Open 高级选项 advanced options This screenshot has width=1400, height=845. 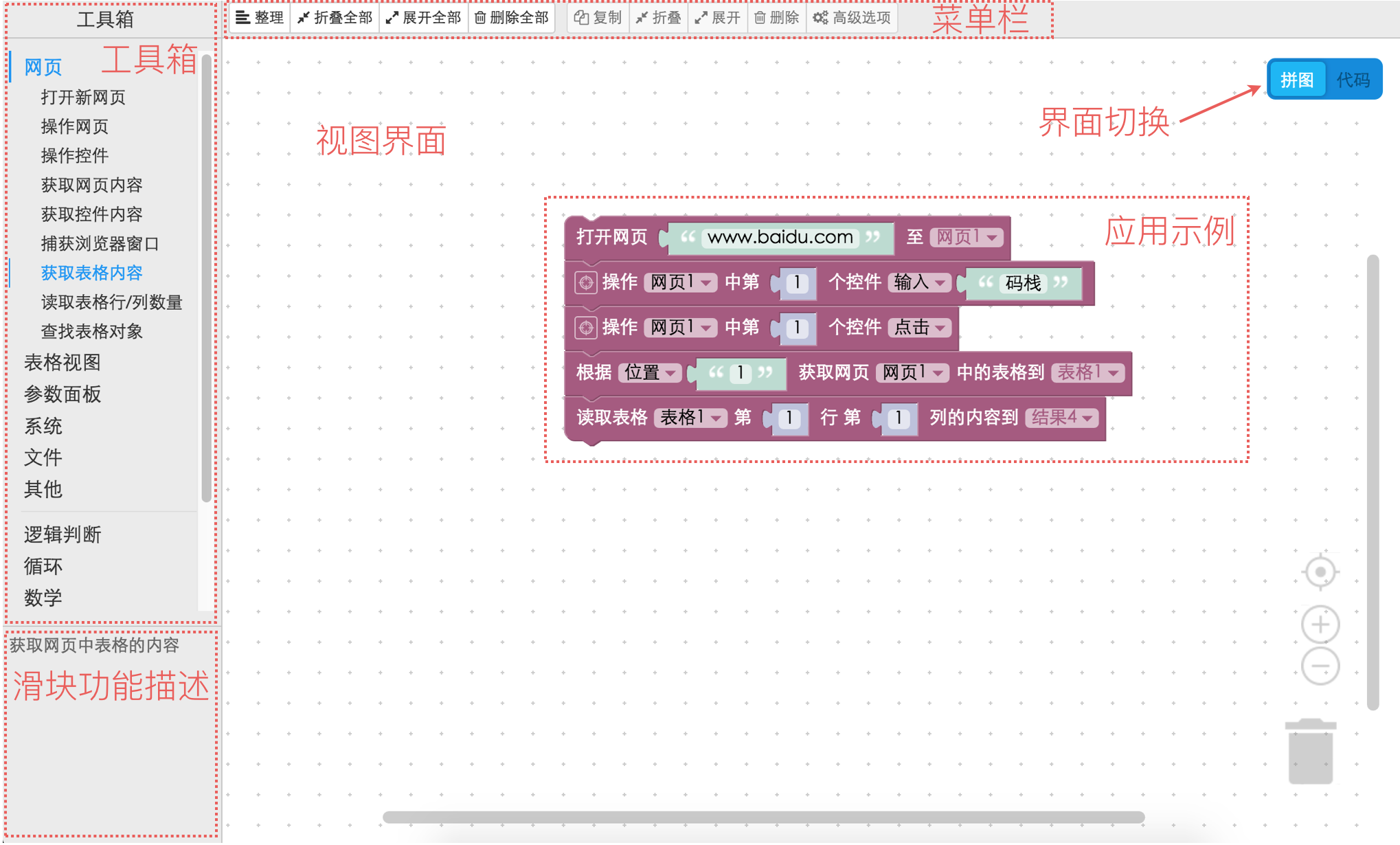click(852, 18)
